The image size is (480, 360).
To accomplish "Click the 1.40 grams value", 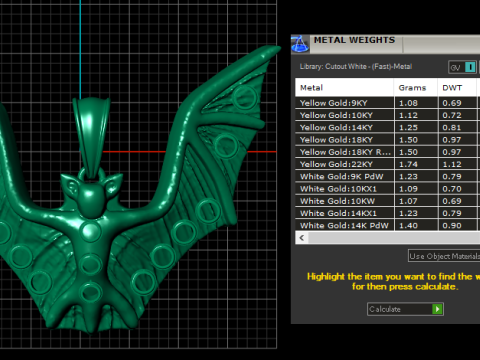I will click(408, 226).
